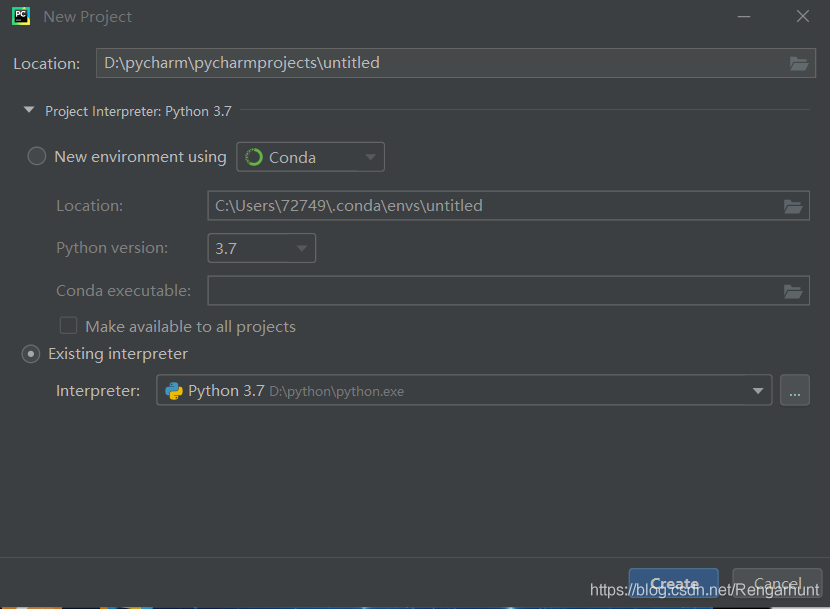
Task: Click the Project Interpreter: Python 3.7 heading
Action: 138,111
